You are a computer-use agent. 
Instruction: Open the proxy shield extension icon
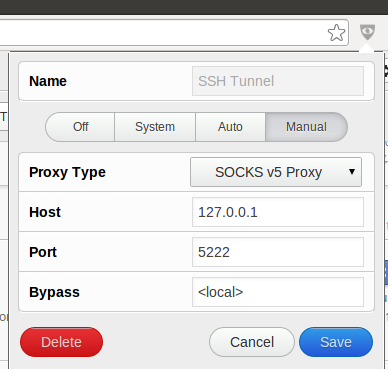tap(367, 32)
